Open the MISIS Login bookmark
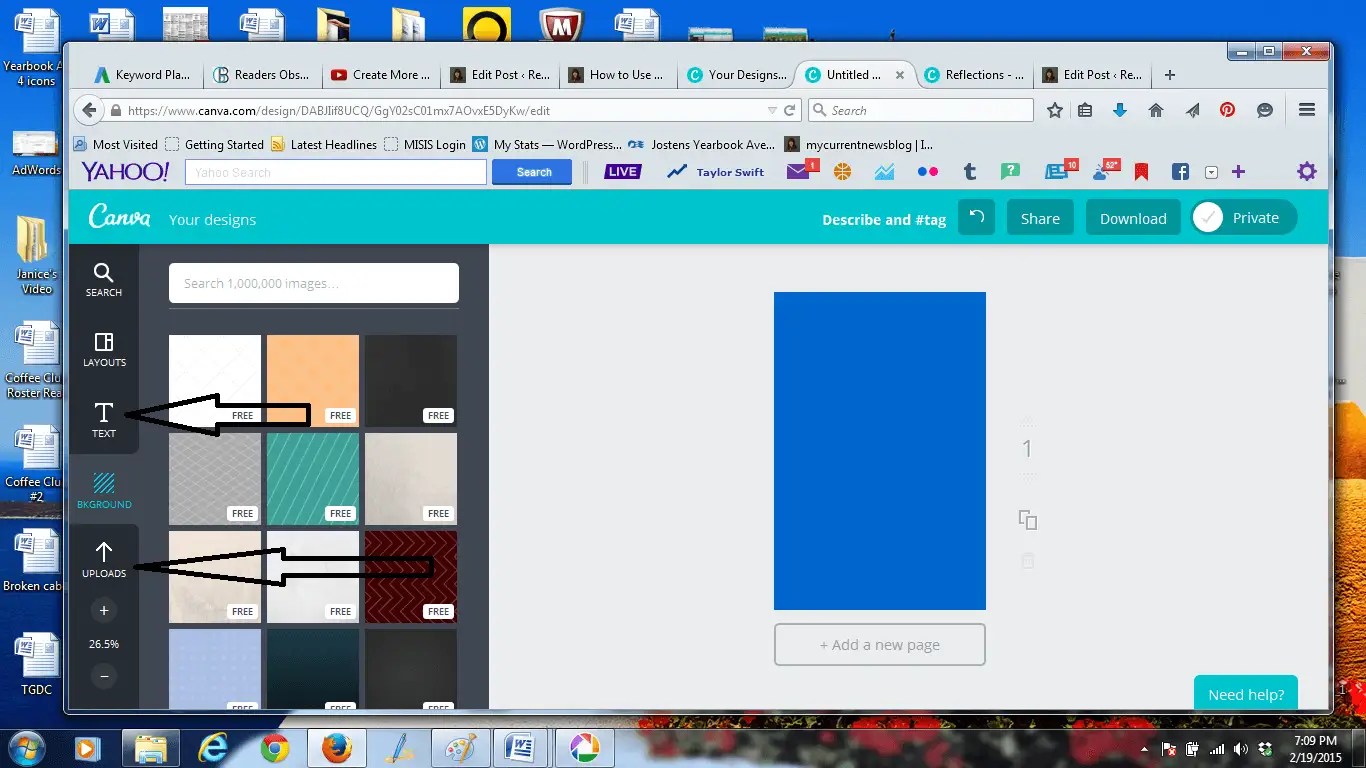The height and width of the screenshot is (768, 1366). point(425,144)
